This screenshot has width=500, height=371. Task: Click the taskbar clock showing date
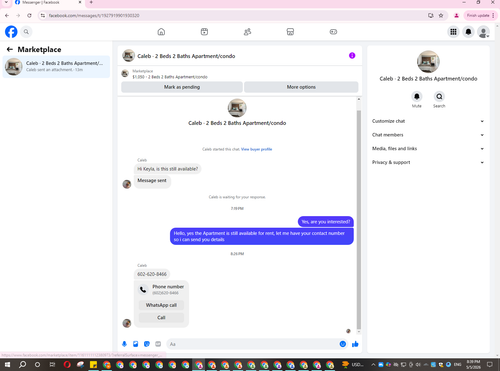click(473, 365)
